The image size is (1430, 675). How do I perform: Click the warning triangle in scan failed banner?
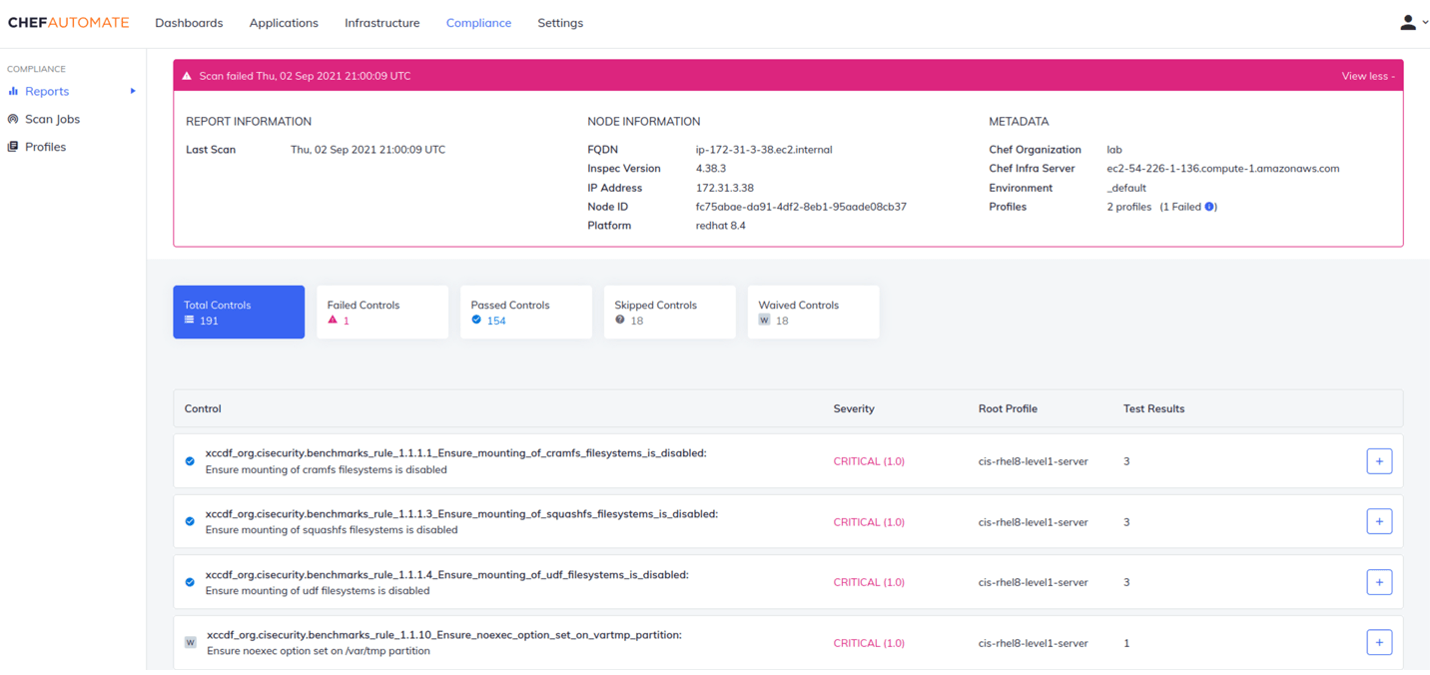(187, 76)
